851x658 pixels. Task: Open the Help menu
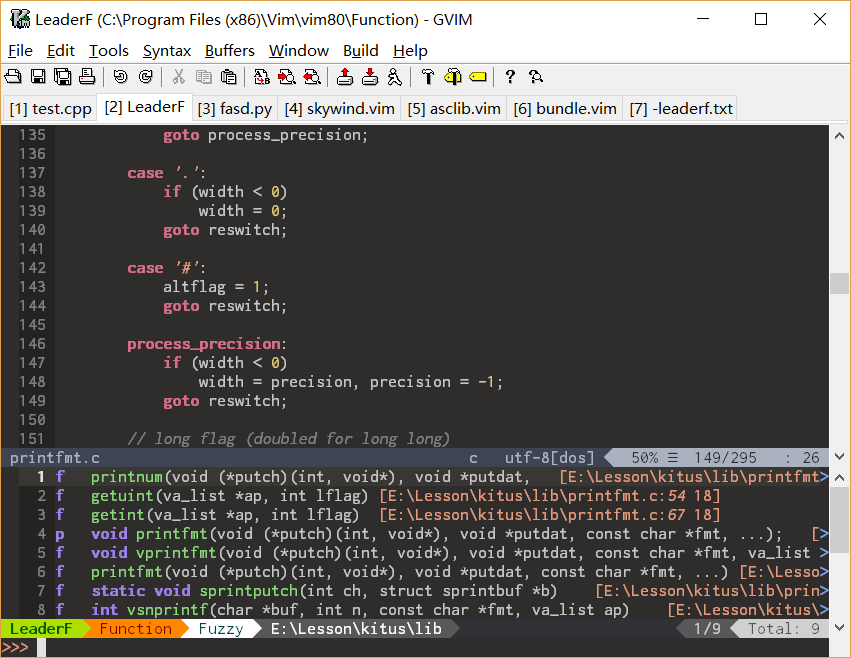point(410,50)
